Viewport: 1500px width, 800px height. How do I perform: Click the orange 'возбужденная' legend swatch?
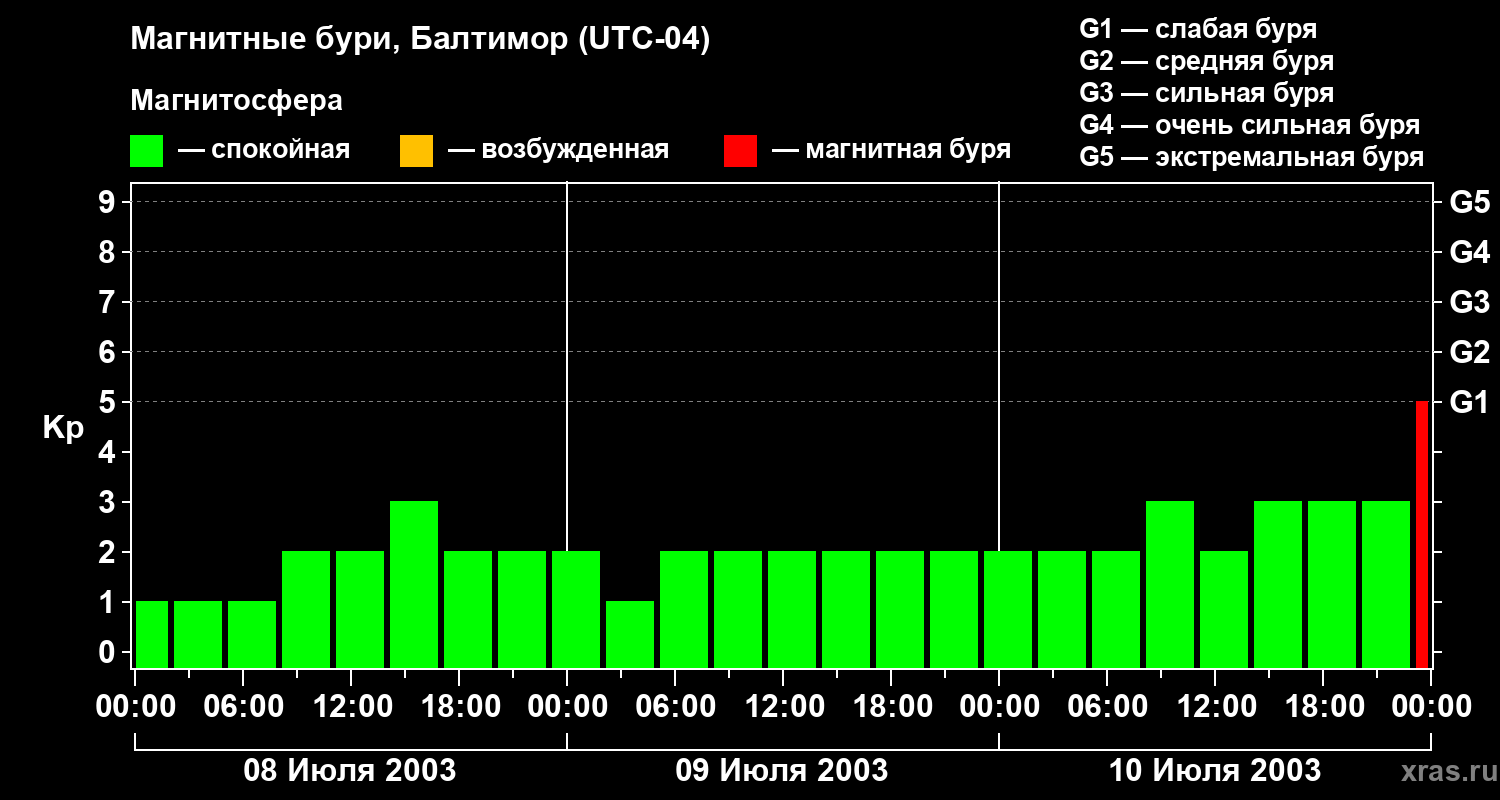[x=416, y=151]
